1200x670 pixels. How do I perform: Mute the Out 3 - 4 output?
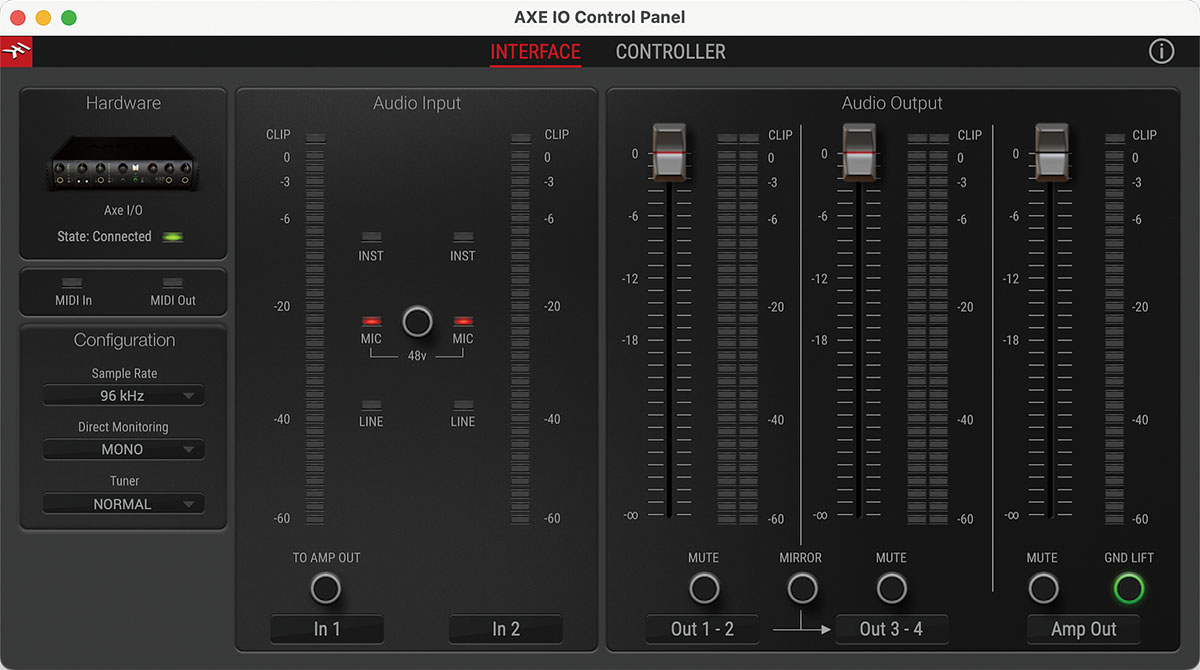(x=891, y=588)
